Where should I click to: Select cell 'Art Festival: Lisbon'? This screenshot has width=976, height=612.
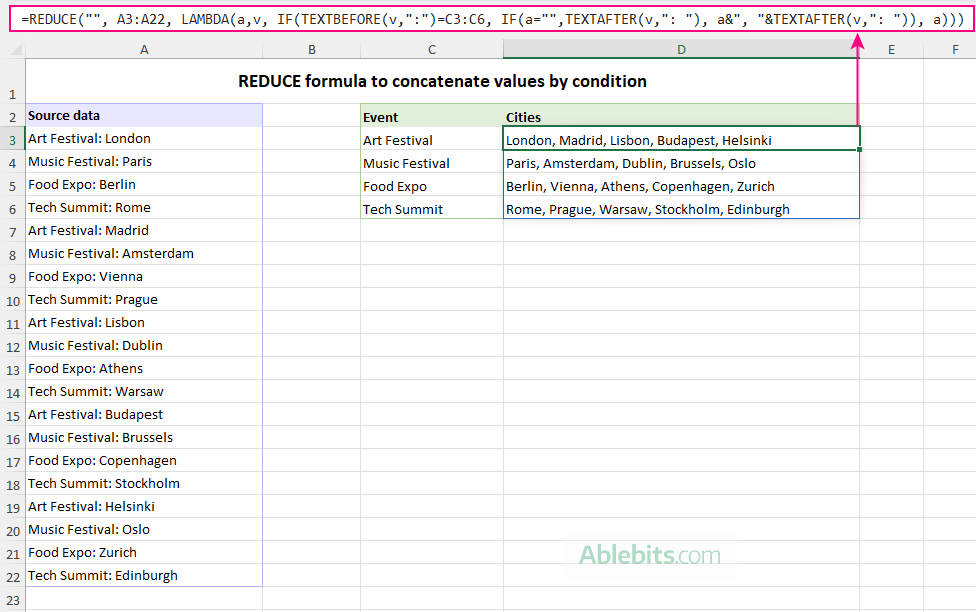point(144,323)
